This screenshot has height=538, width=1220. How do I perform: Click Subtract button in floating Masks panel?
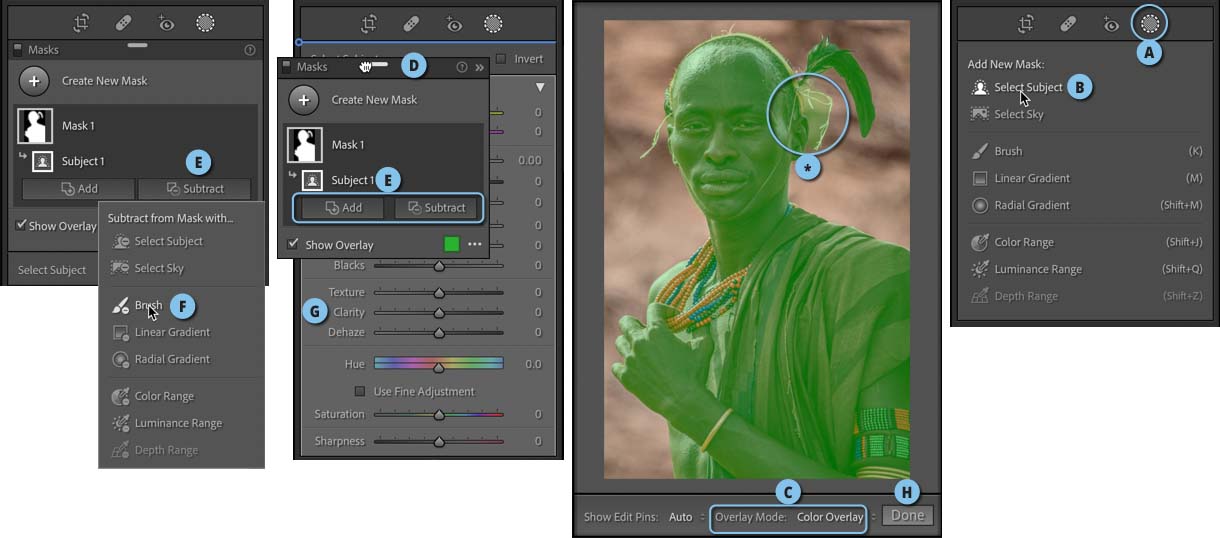coord(436,207)
